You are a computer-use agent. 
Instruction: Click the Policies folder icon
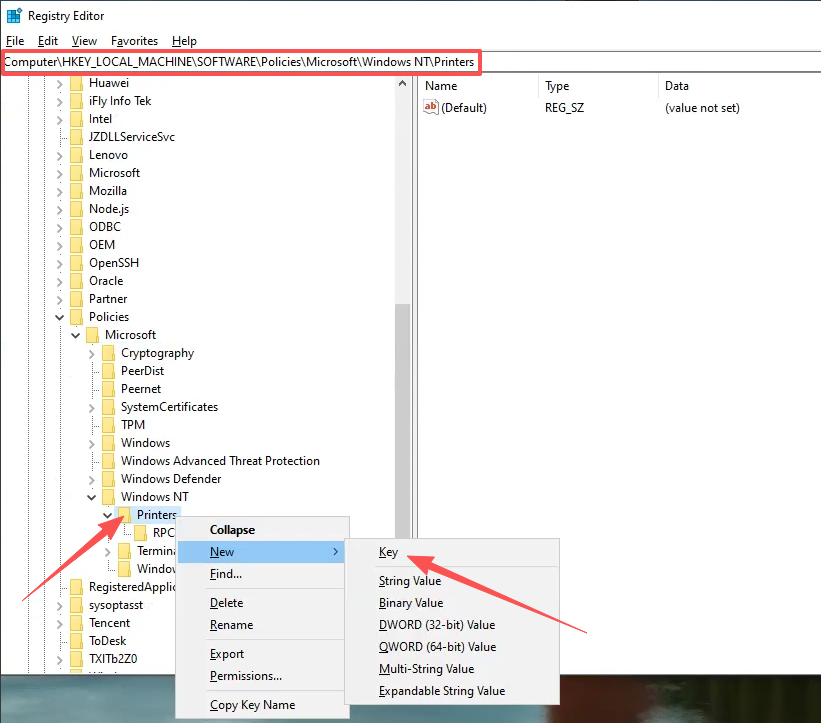click(x=76, y=317)
